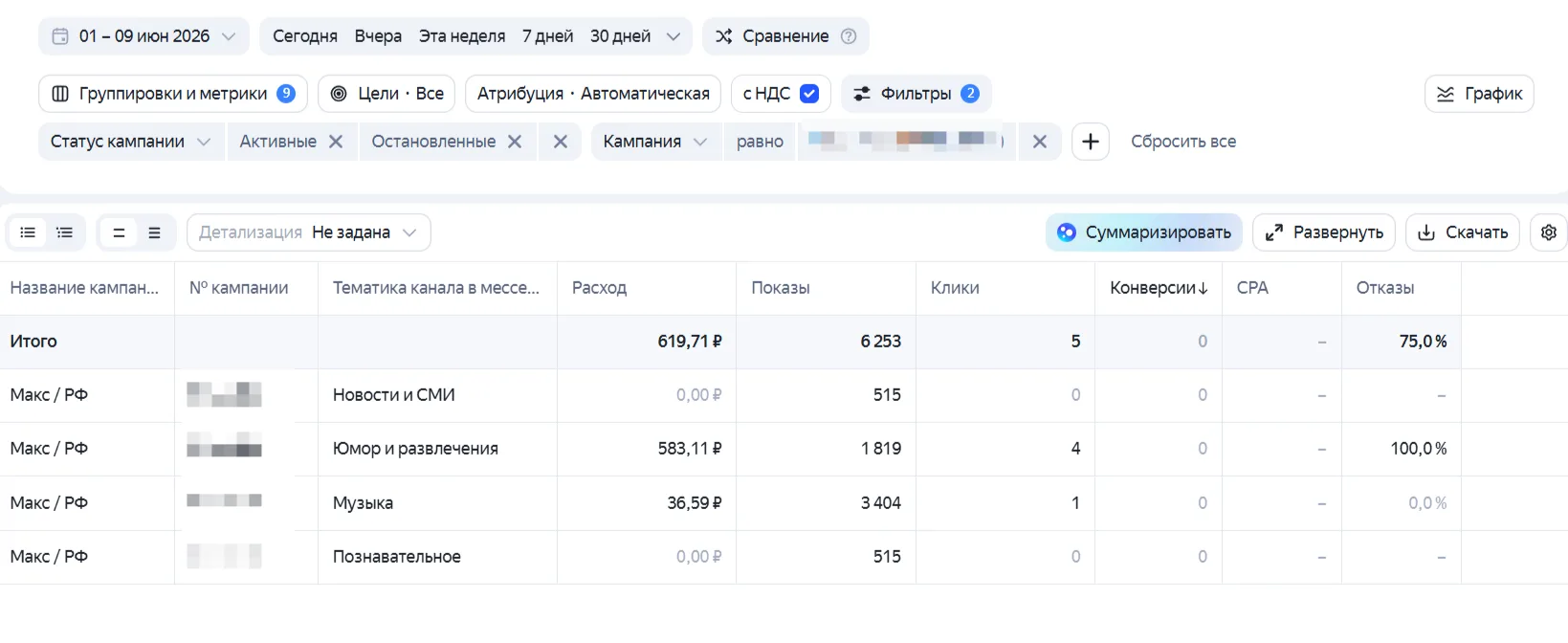Image resolution: width=1568 pixels, height=643 pixels.
Task: Click Макс / РФ in Музыка row
Action: coord(49,503)
